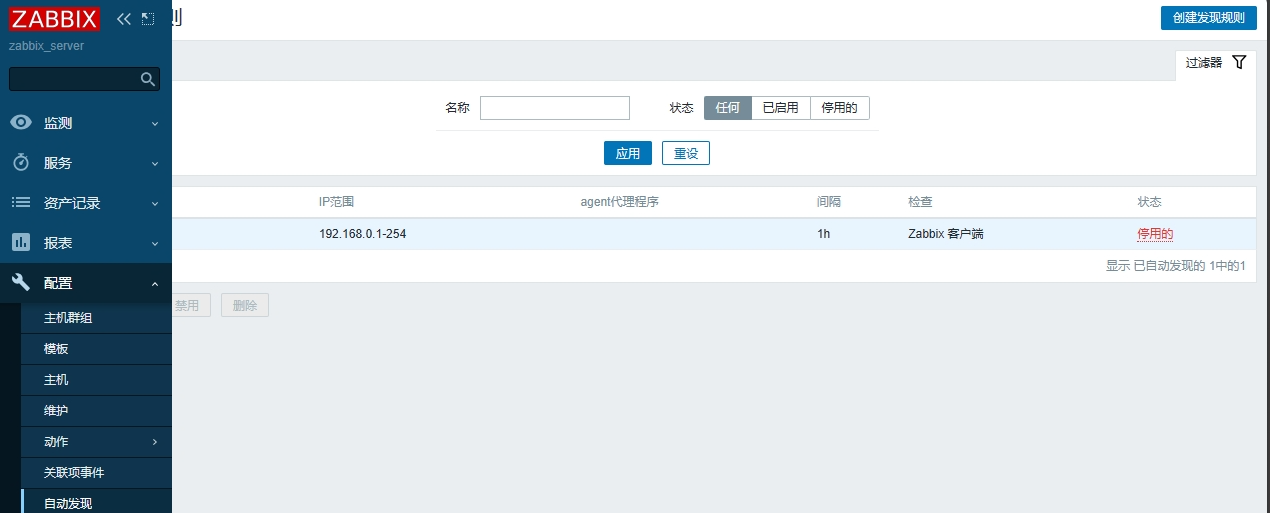Click the hide sidebar icon
The height and width of the screenshot is (513, 1270).
tap(148, 19)
